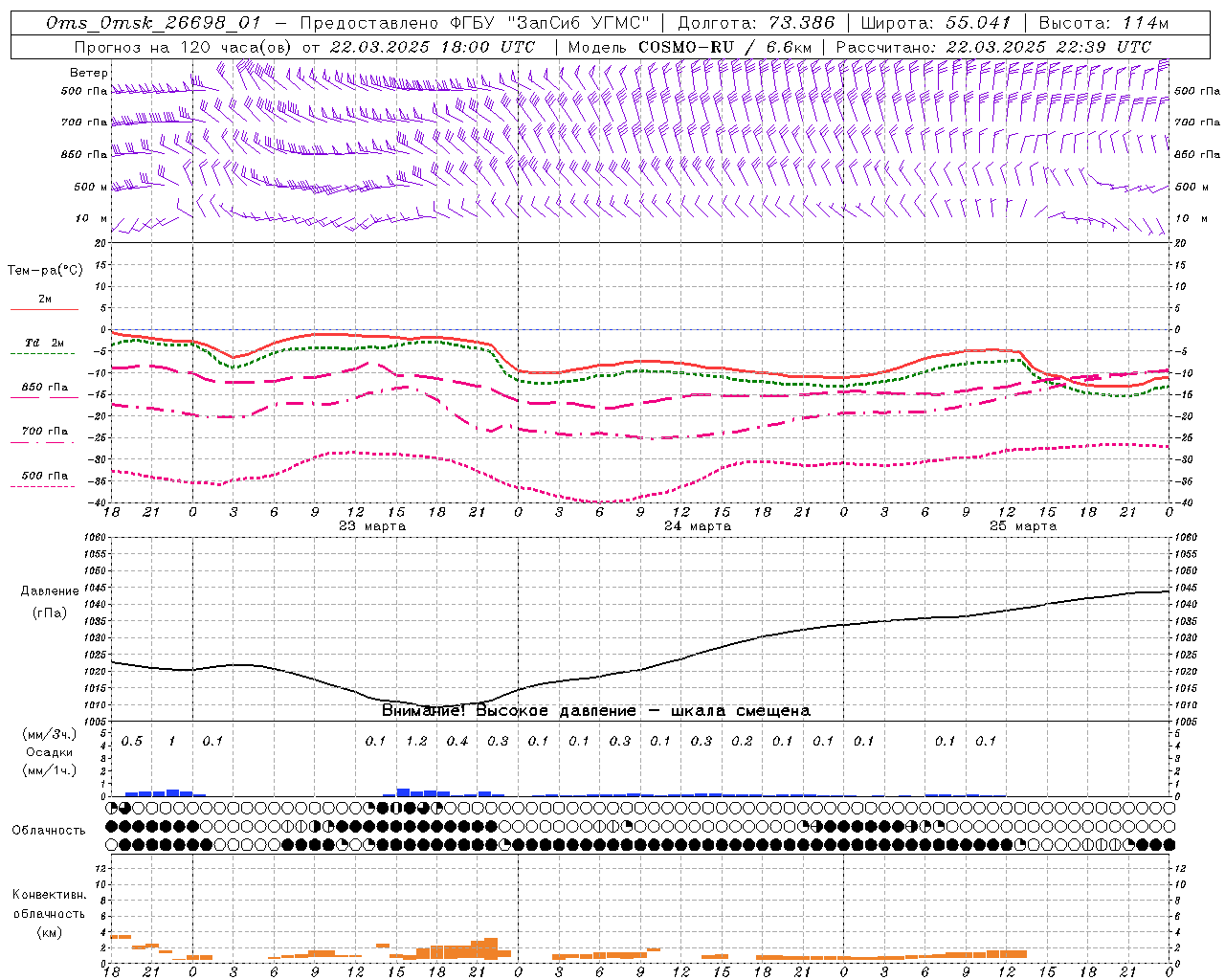Click the Осадки precipitation label
The height and width of the screenshot is (980, 1225).
50,752
